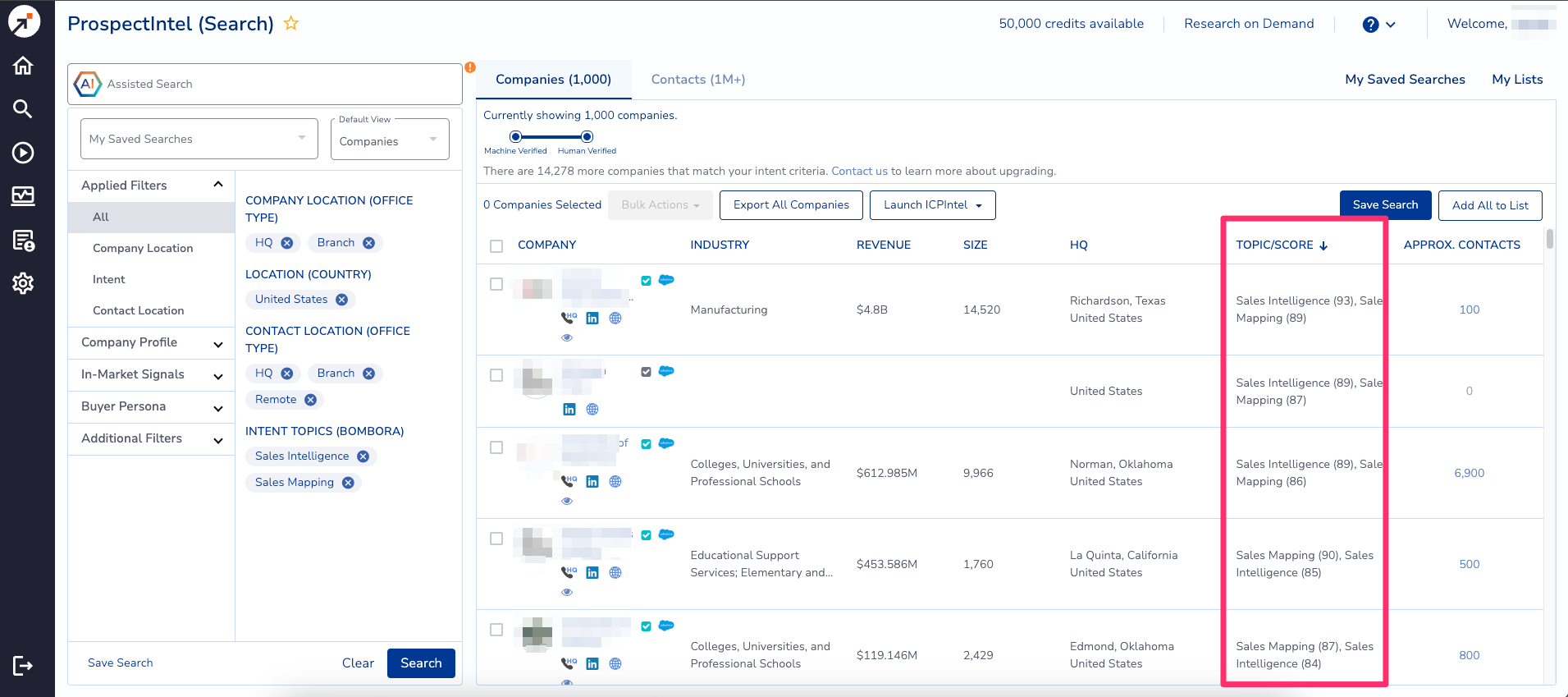Image resolution: width=1568 pixels, height=697 pixels.
Task: Switch to the Contacts (1M+) tab
Action: point(698,80)
